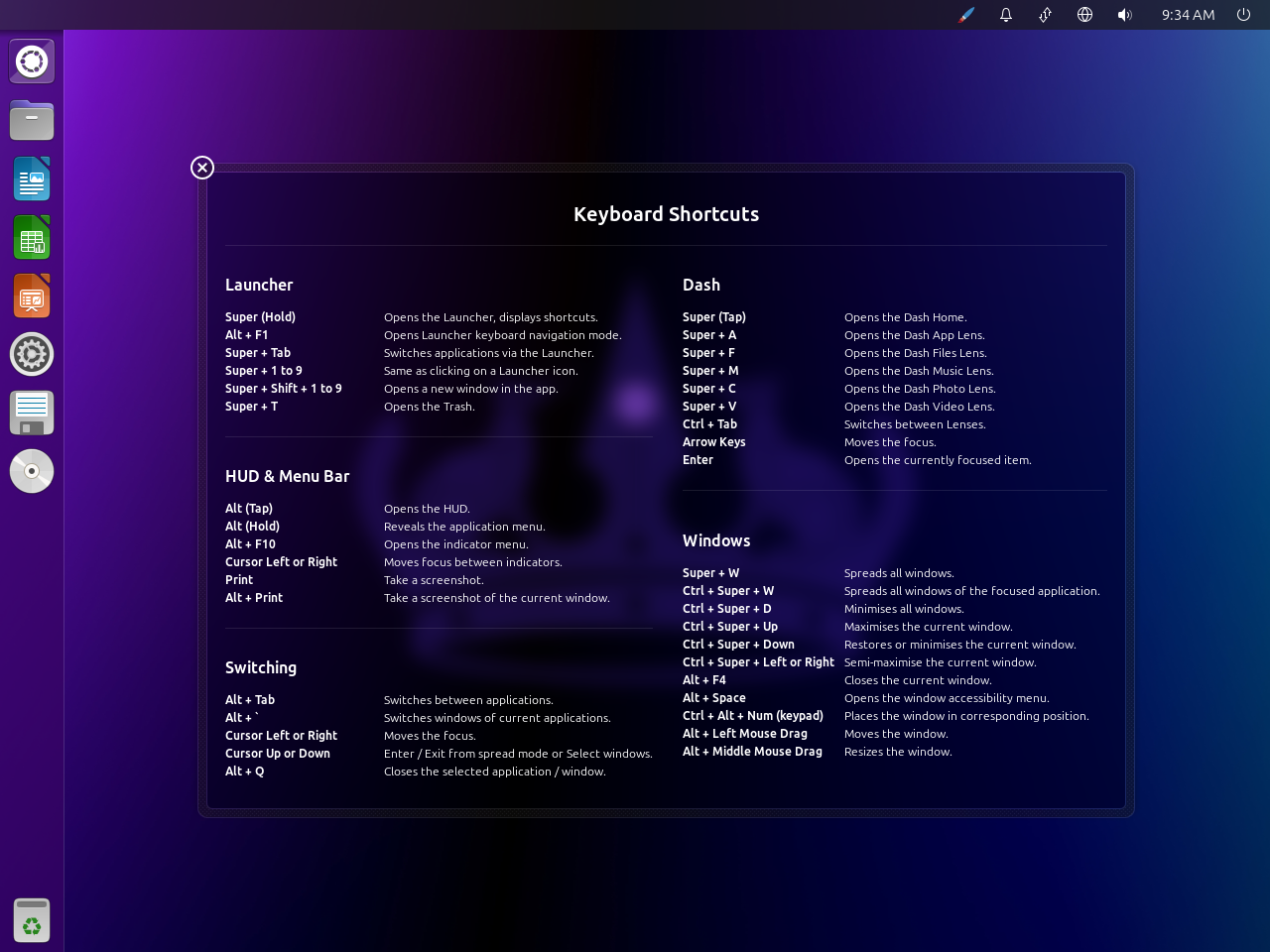Click the Alt + Tab shortcut text
This screenshot has height=952, width=1270.
(x=250, y=700)
